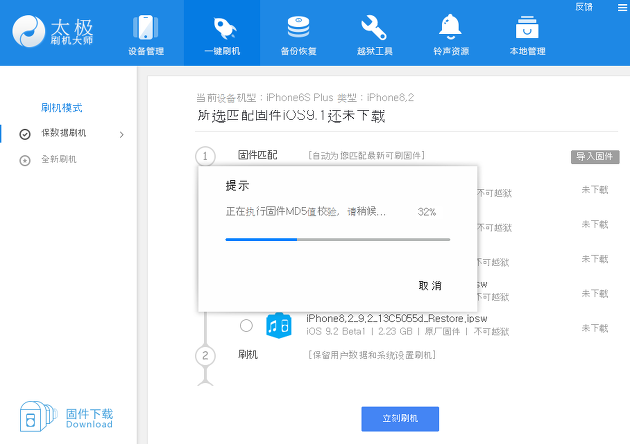Click the 提示 dialog title
The width and height of the screenshot is (630, 444).
tap(237, 186)
